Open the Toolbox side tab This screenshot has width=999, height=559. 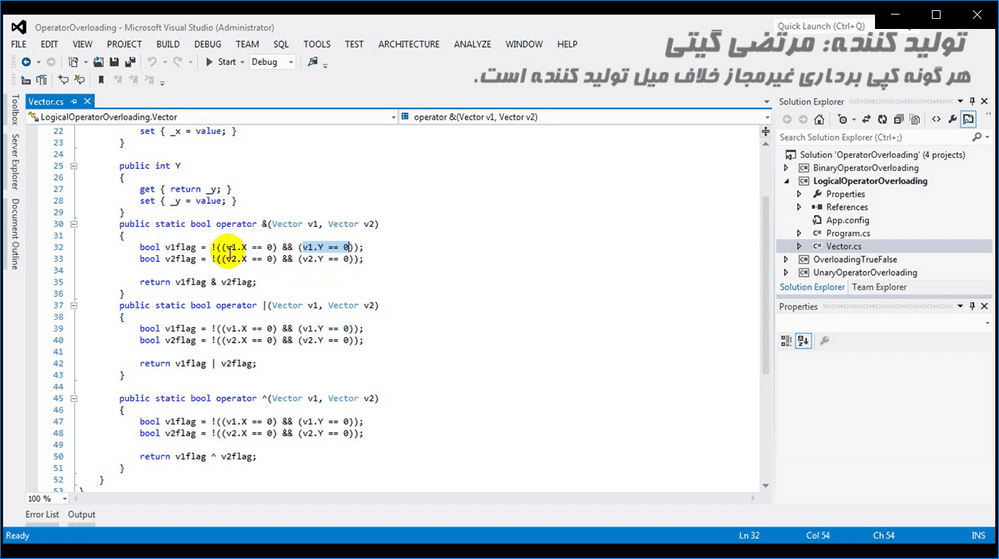click(x=15, y=110)
